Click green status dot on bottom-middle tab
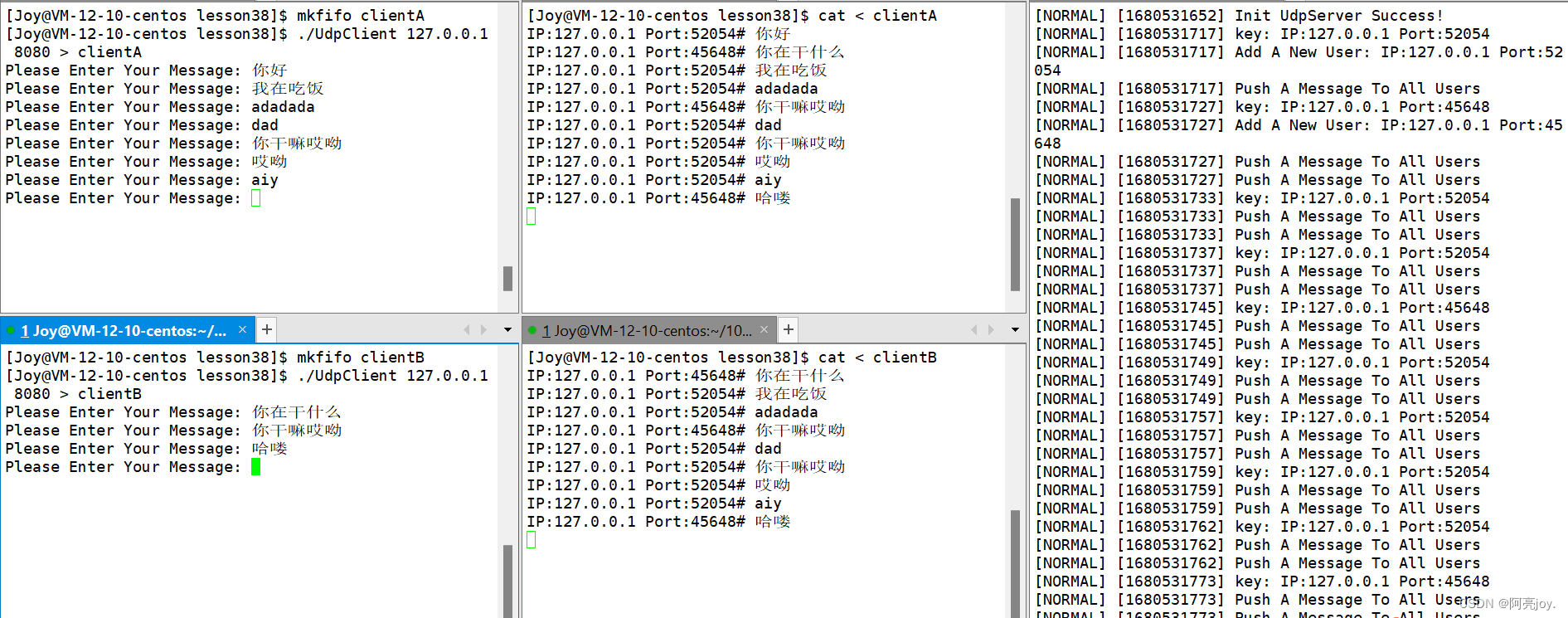This screenshot has height=618, width=1568. click(x=532, y=330)
